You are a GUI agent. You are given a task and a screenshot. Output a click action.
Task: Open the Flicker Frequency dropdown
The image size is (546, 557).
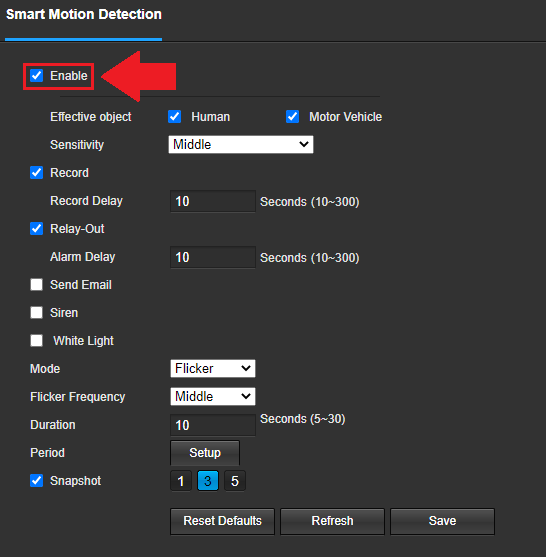click(213, 396)
